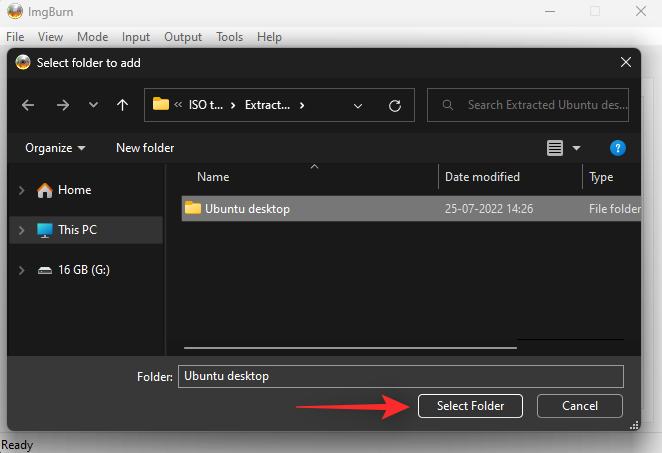This screenshot has height=453, width=662.
Task: Sort by the Date modified column
Action: (482, 177)
